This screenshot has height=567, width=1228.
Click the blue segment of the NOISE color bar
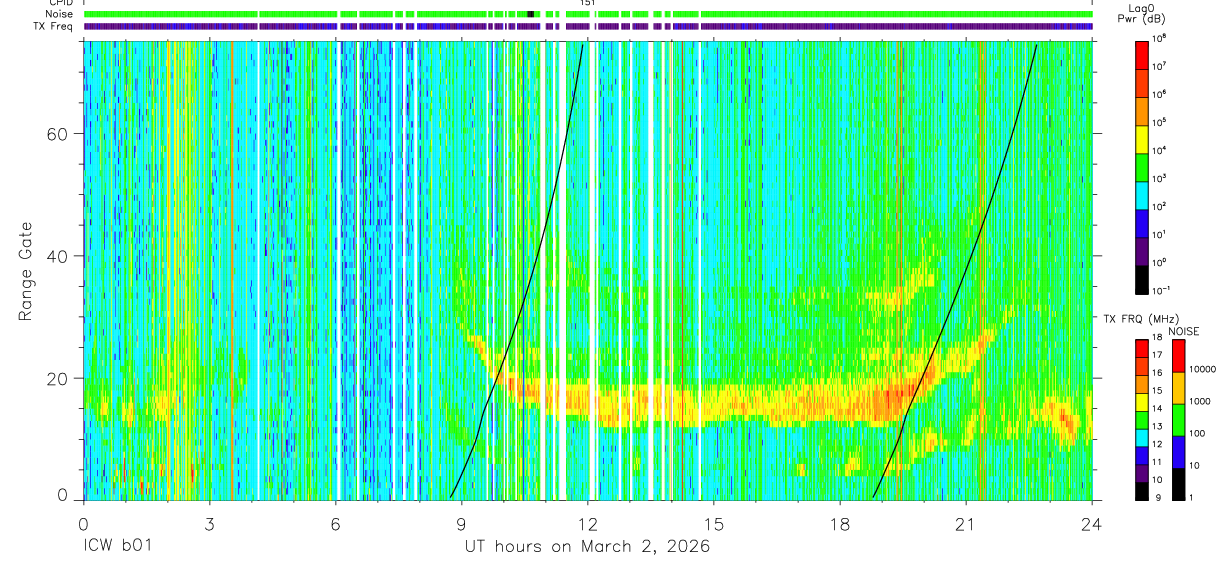click(1177, 452)
